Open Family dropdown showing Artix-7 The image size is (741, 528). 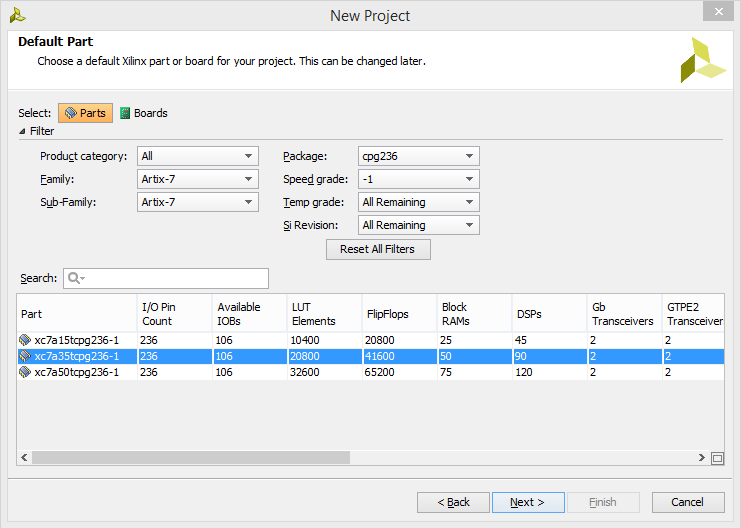point(198,179)
